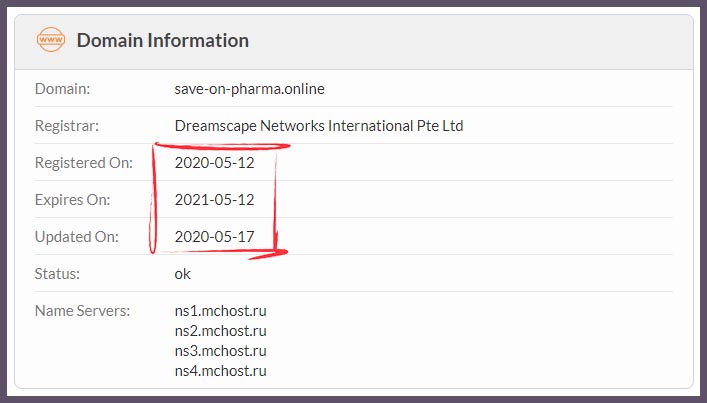Click the ns2.mchost.ru name server
The width and height of the screenshot is (707, 403).
tap(220, 331)
